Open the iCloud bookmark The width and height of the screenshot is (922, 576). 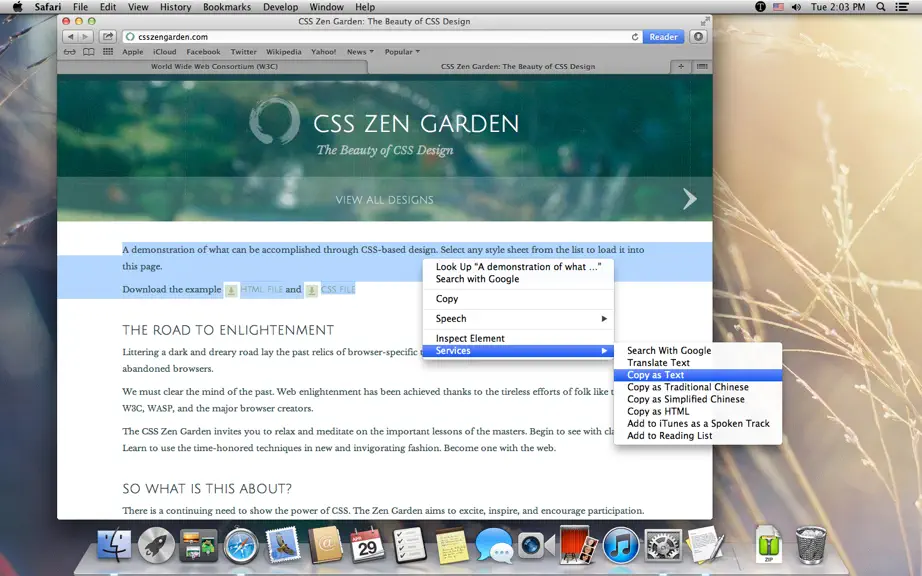click(x=165, y=52)
